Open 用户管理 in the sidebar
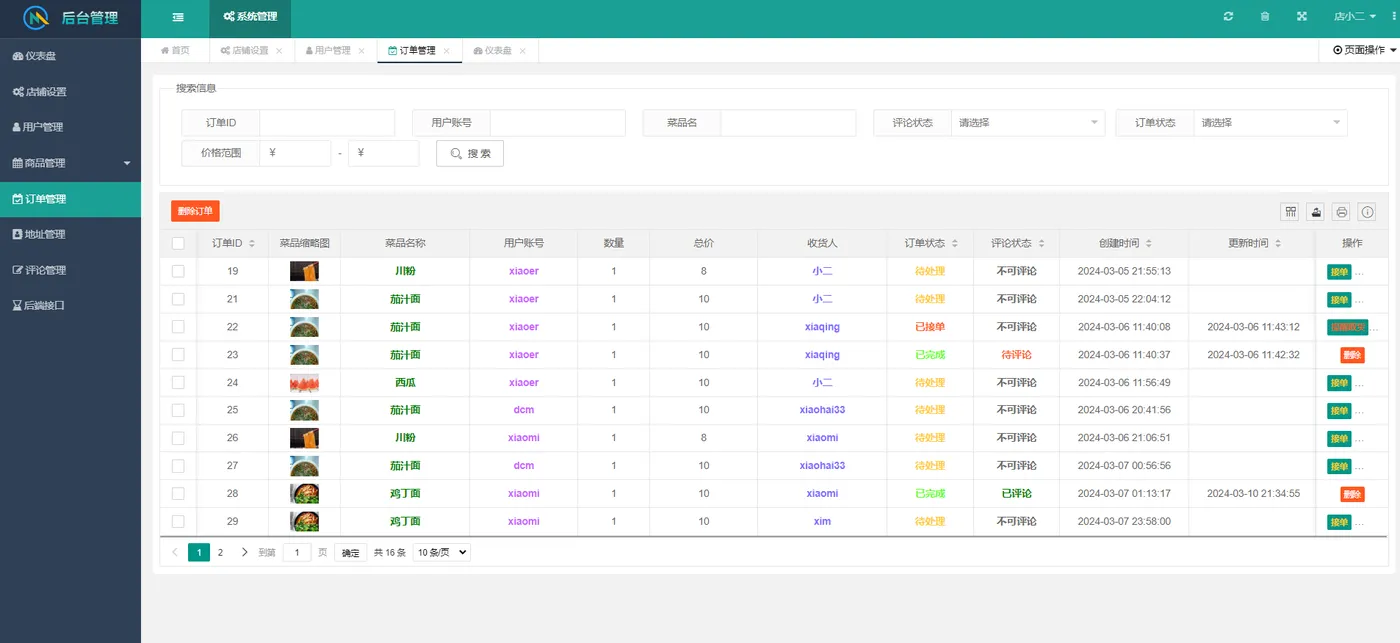Viewport: 1400px width, 643px height. [x=70, y=127]
